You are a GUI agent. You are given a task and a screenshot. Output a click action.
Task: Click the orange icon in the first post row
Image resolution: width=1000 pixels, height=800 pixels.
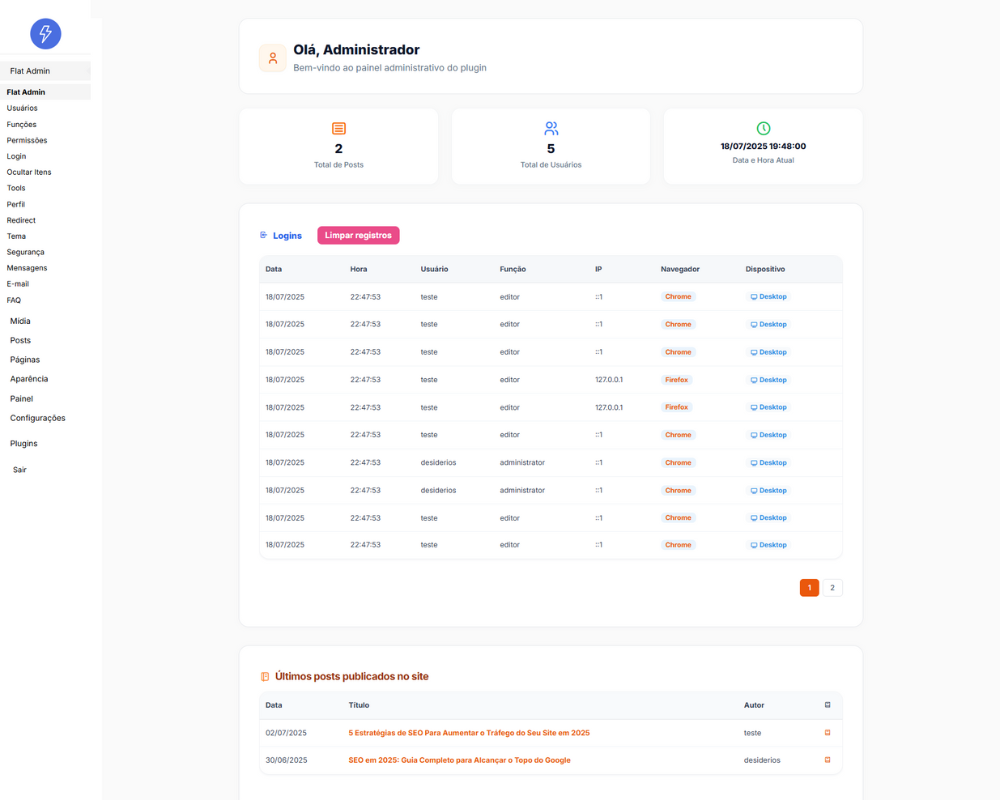click(827, 732)
